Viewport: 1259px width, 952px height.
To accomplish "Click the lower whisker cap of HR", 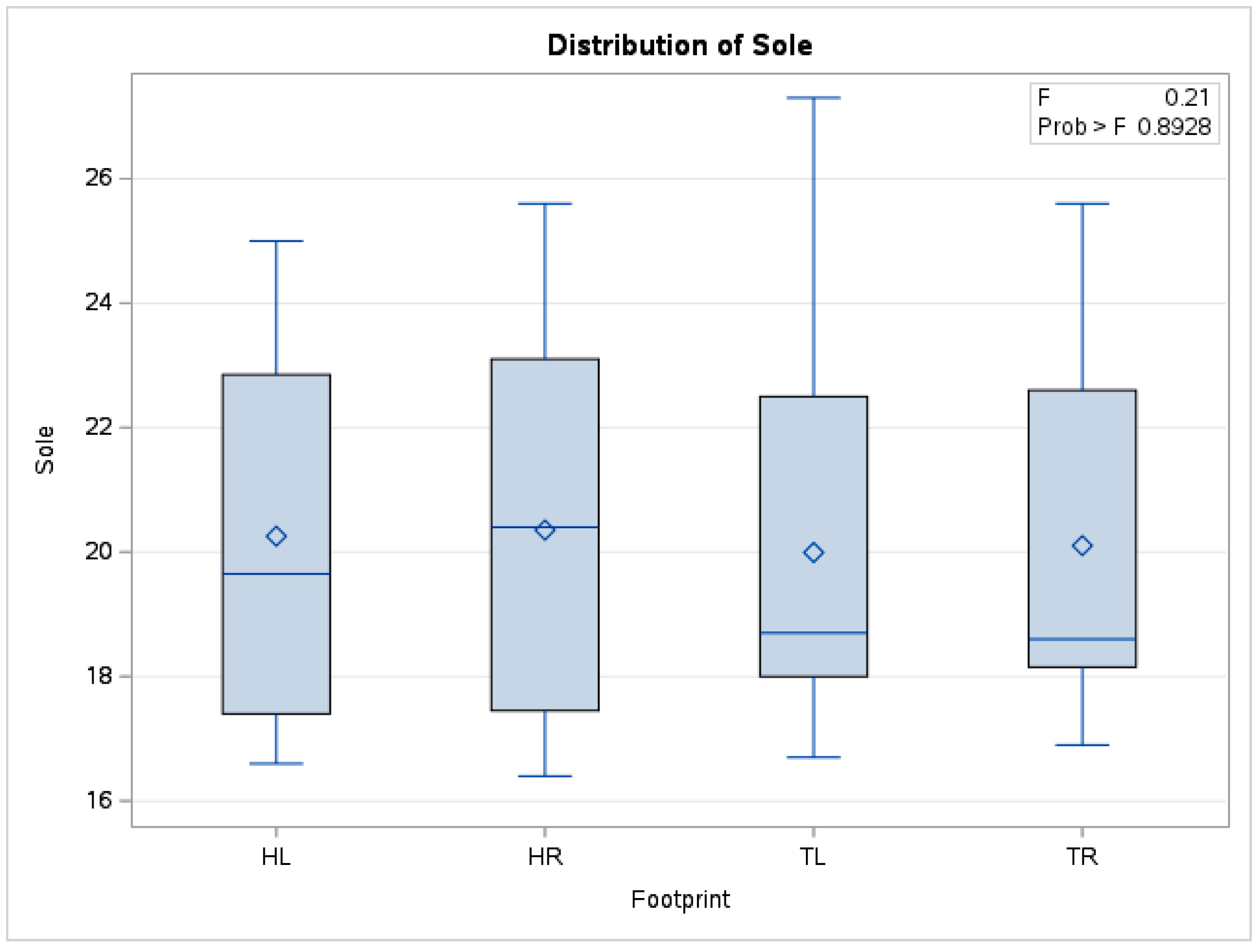I will pyautogui.click(x=545, y=776).
